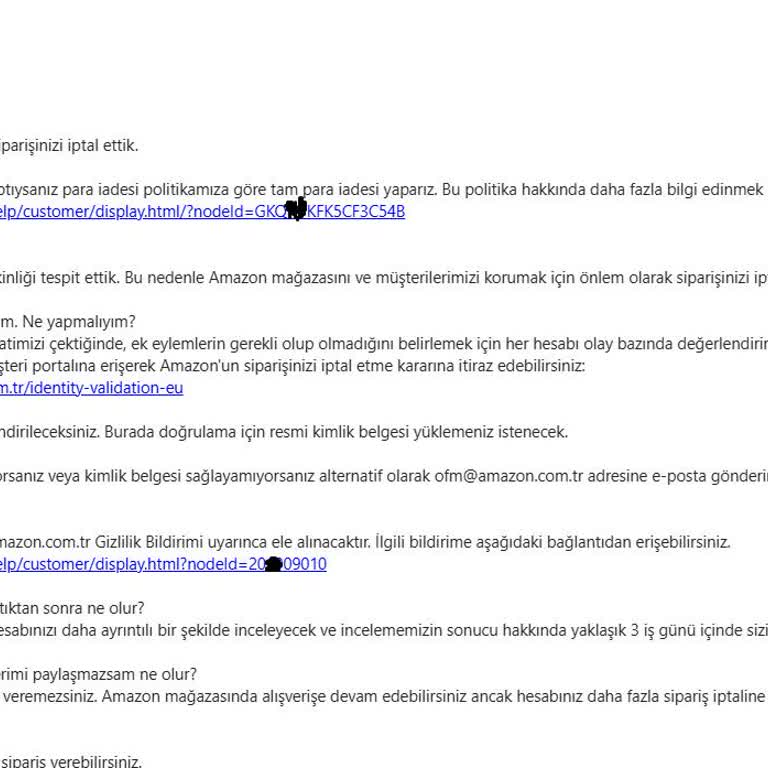Screen dimensions: 768x768
Task: Click the line 'rimi paylaşmazsam ne olur?'
Action: [98, 674]
